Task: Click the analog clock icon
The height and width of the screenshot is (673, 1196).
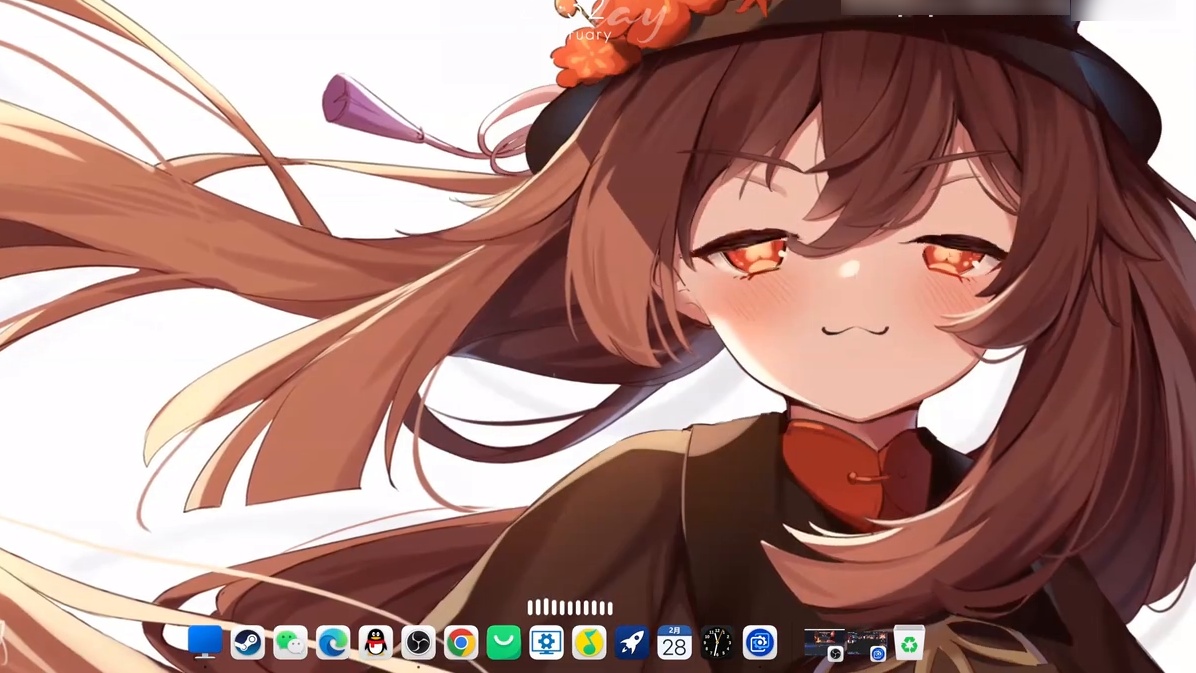Action: point(717,643)
